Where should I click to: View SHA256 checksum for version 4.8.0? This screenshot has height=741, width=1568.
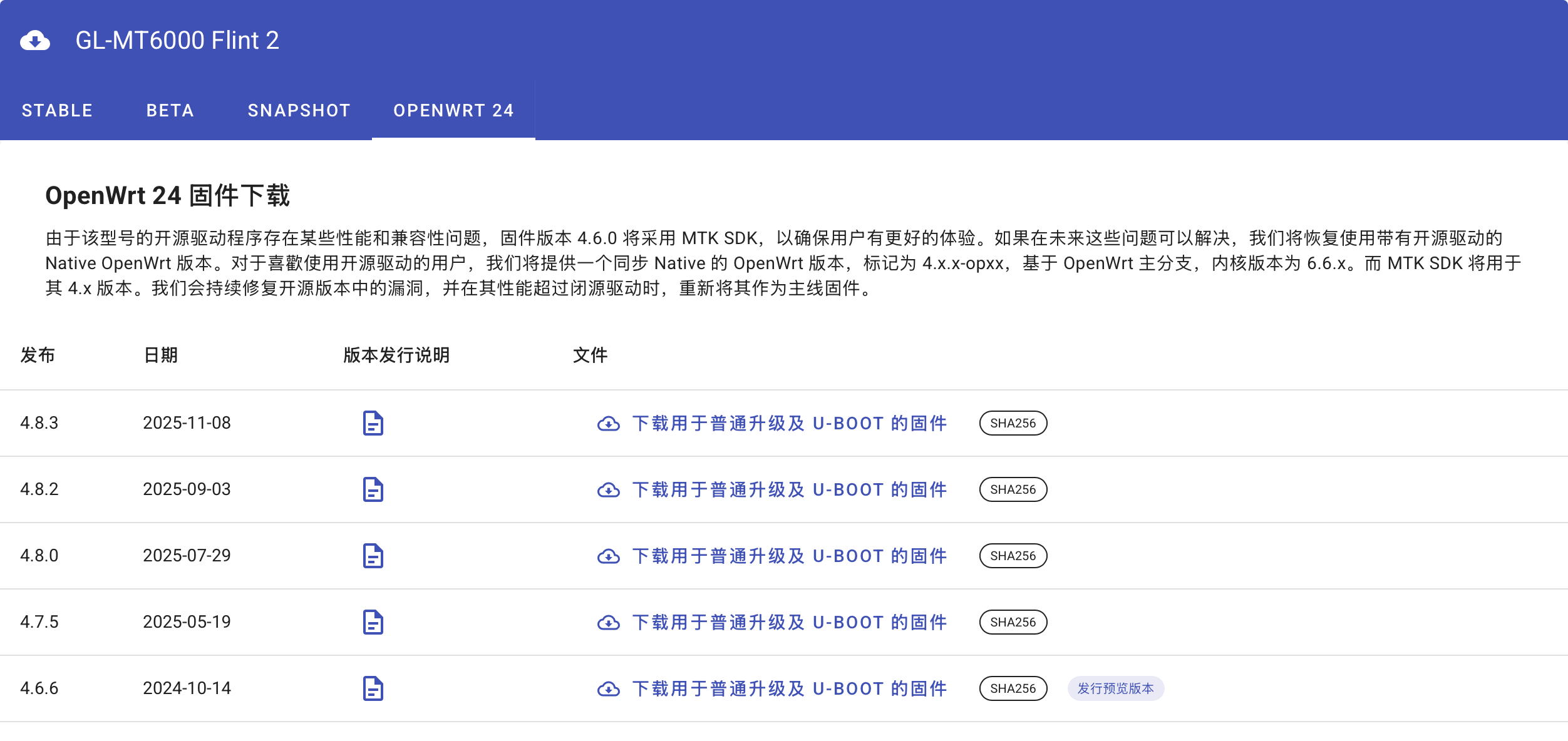coord(1013,556)
